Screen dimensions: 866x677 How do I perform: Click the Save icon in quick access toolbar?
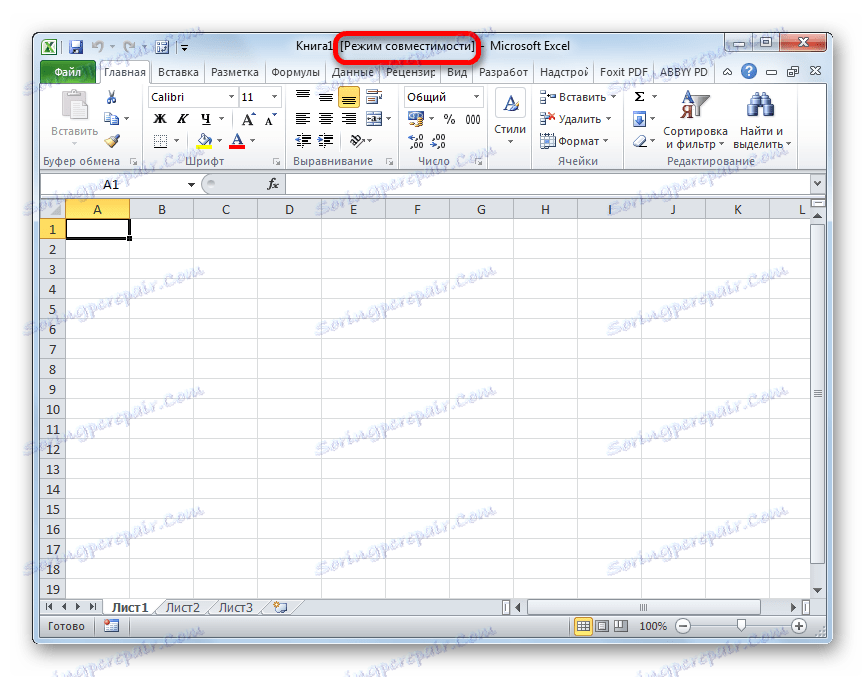76,47
